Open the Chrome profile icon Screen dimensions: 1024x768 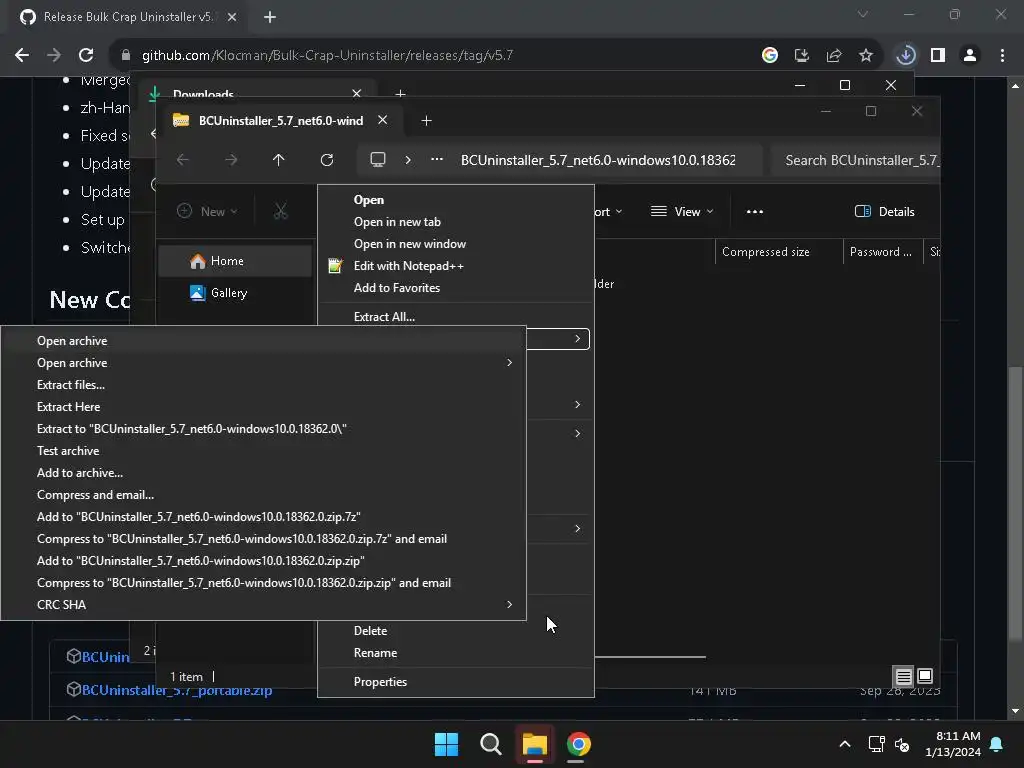pyautogui.click(x=970, y=56)
